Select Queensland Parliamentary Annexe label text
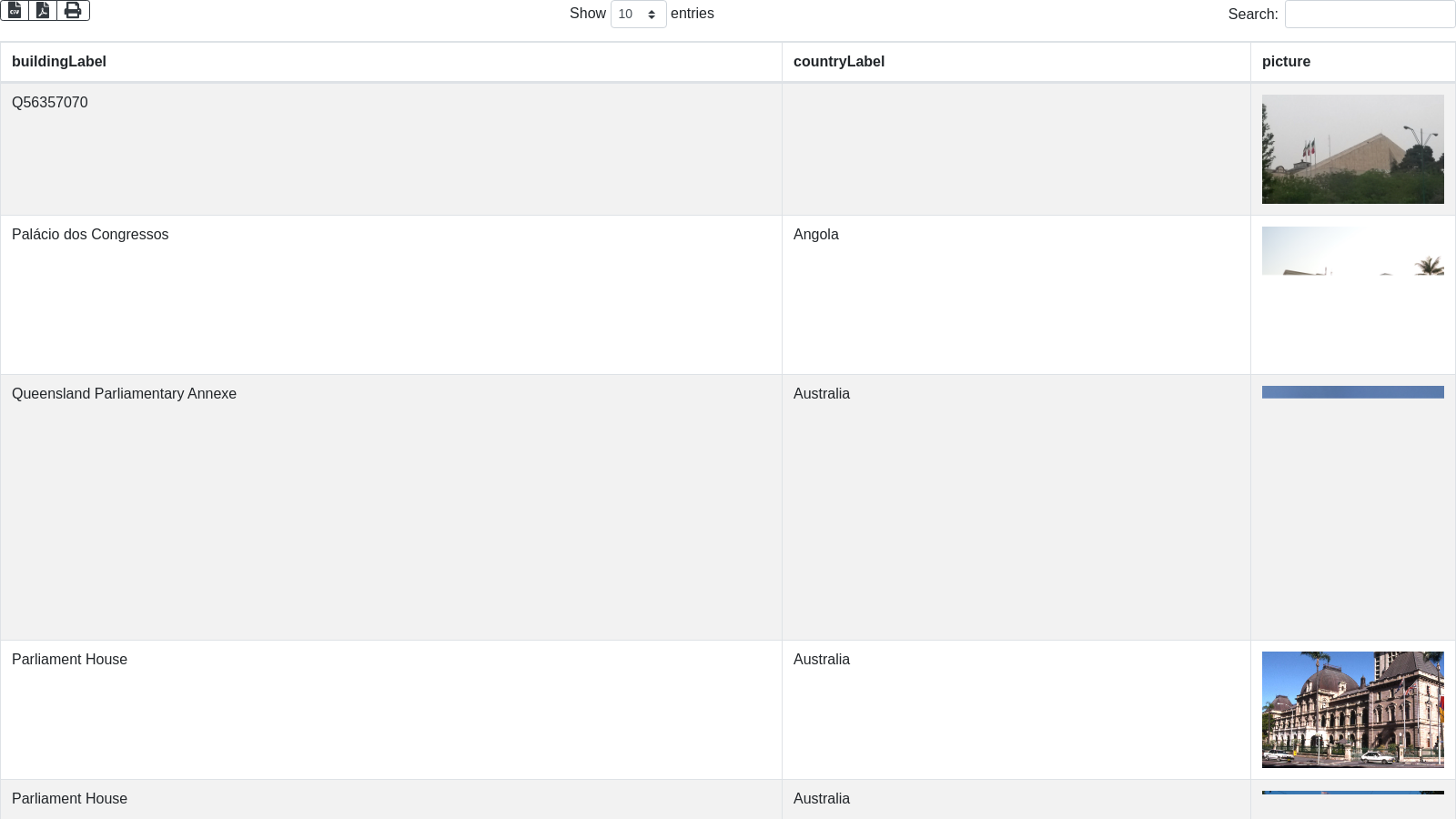Image resolution: width=1456 pixels, height=819 pixels. (x=124, y=394)
